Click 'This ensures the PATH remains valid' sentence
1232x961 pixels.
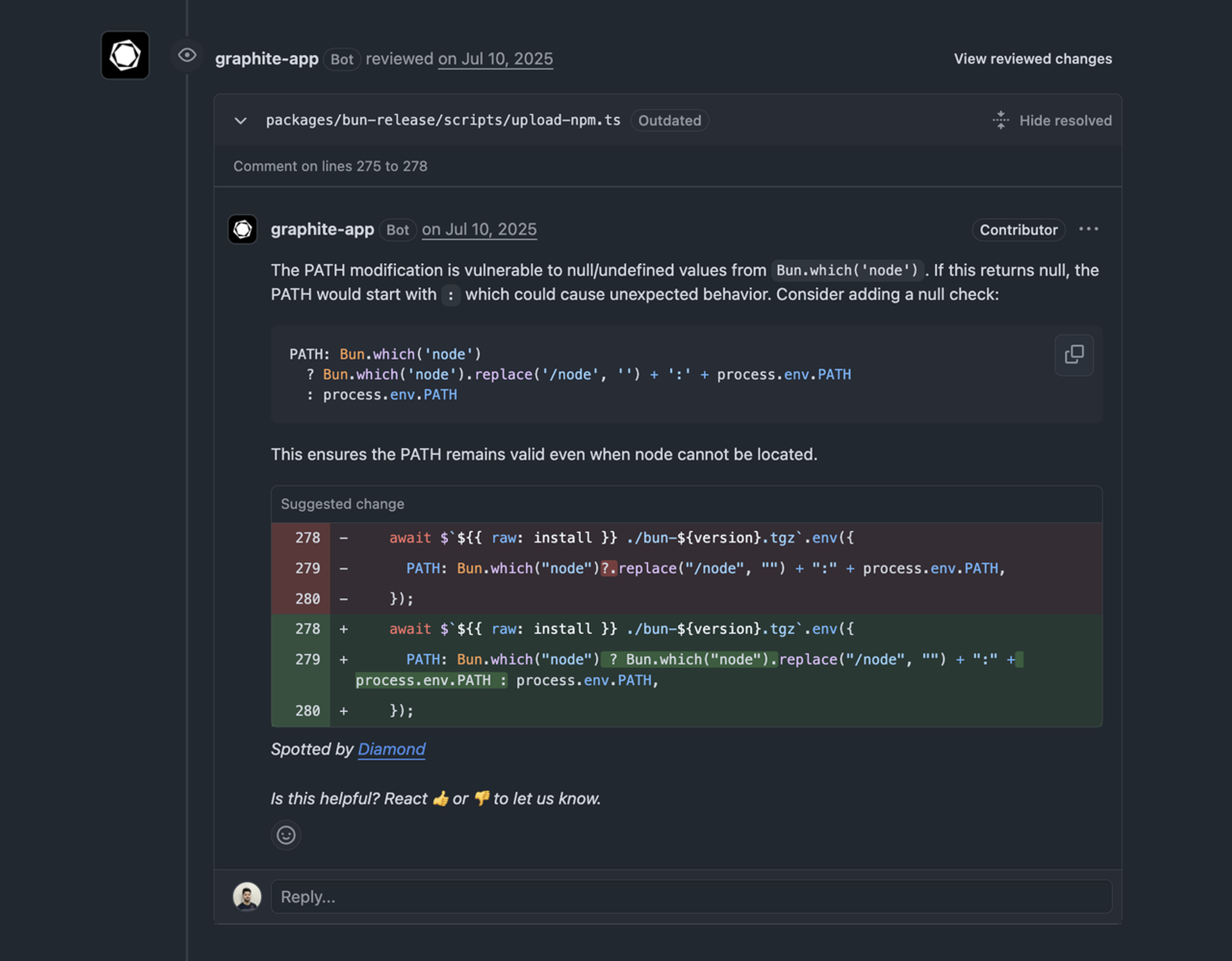544,455
